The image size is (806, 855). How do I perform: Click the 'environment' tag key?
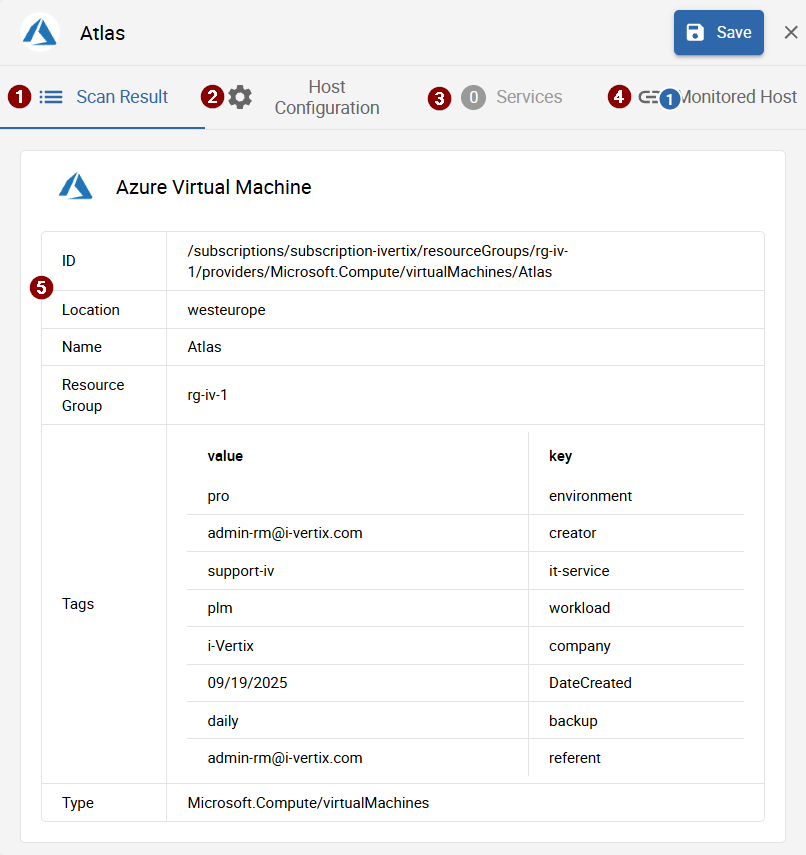tap(590, 496)
